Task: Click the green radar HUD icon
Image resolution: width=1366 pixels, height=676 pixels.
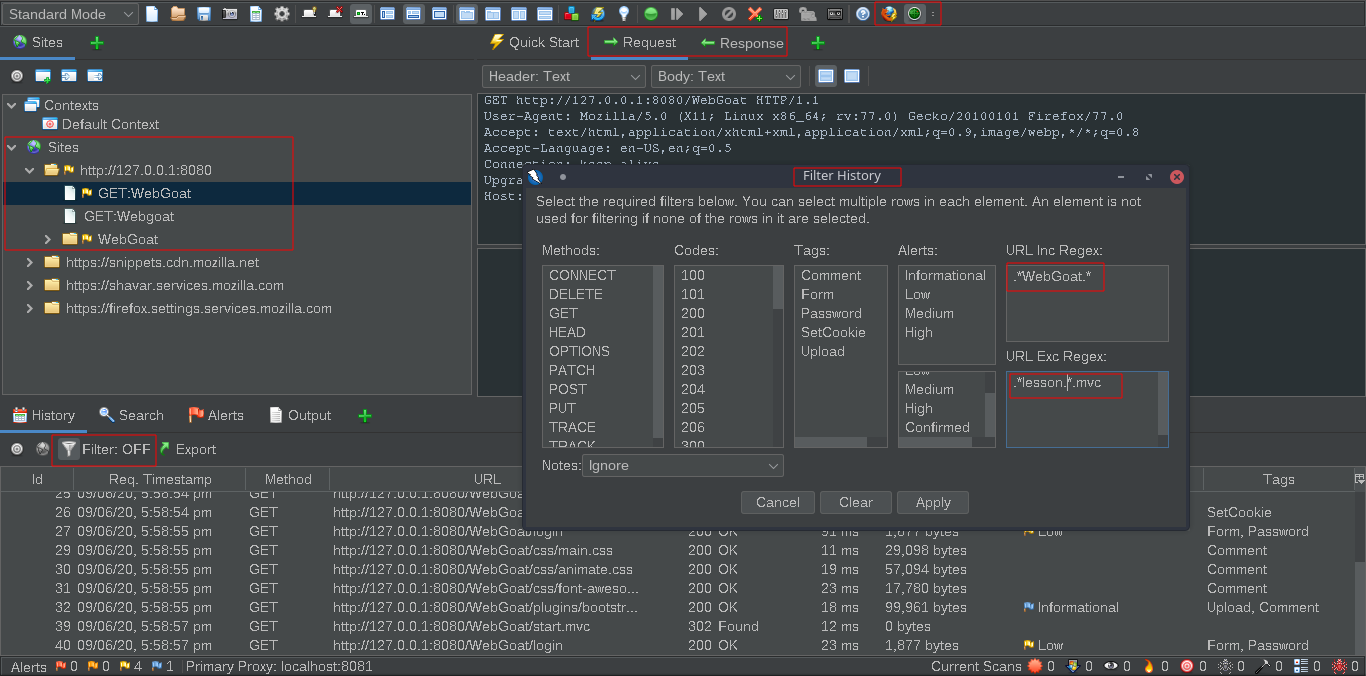Action: pos(914,14)
